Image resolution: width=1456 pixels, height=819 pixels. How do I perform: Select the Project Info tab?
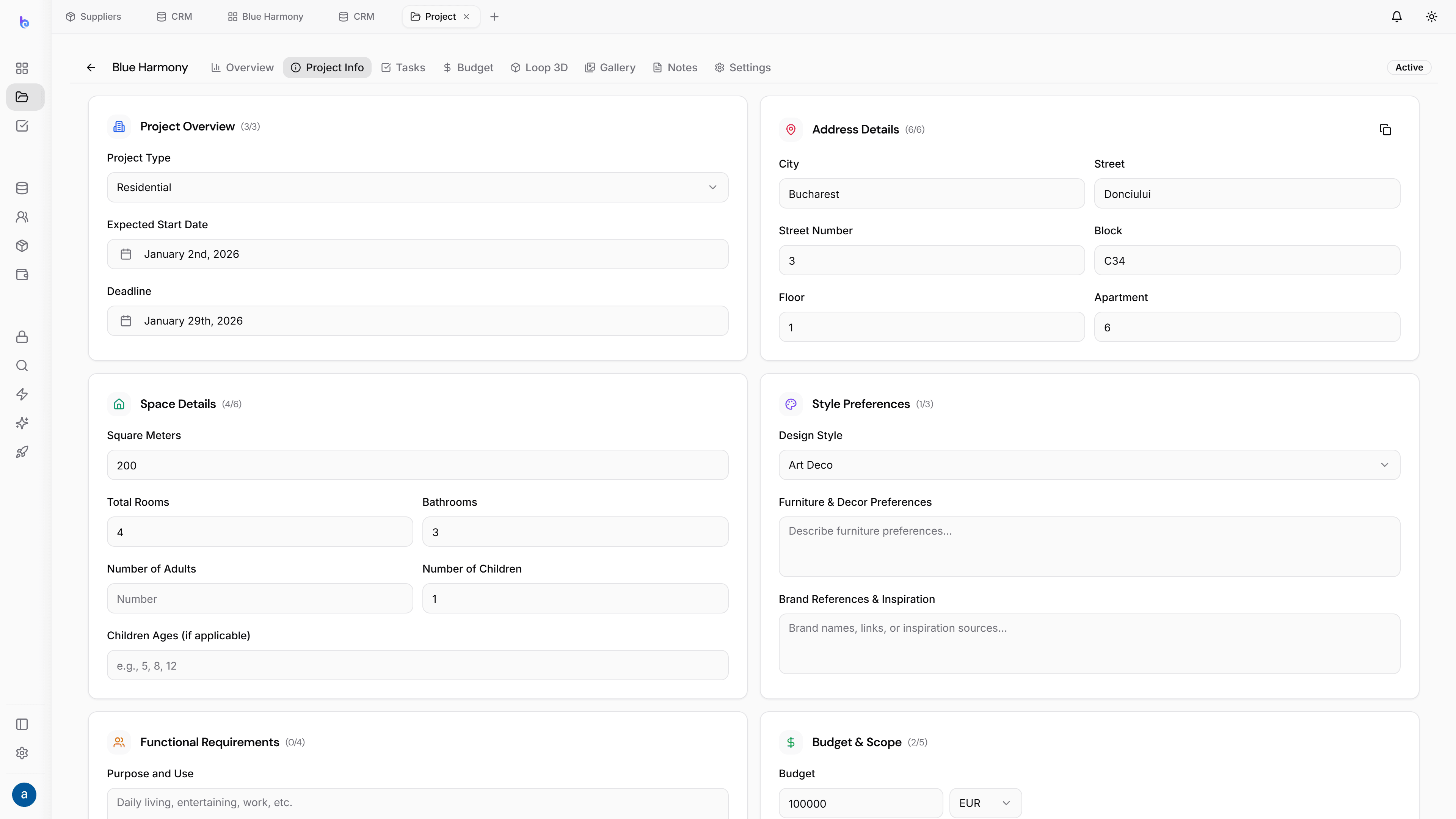pos(327,68)
